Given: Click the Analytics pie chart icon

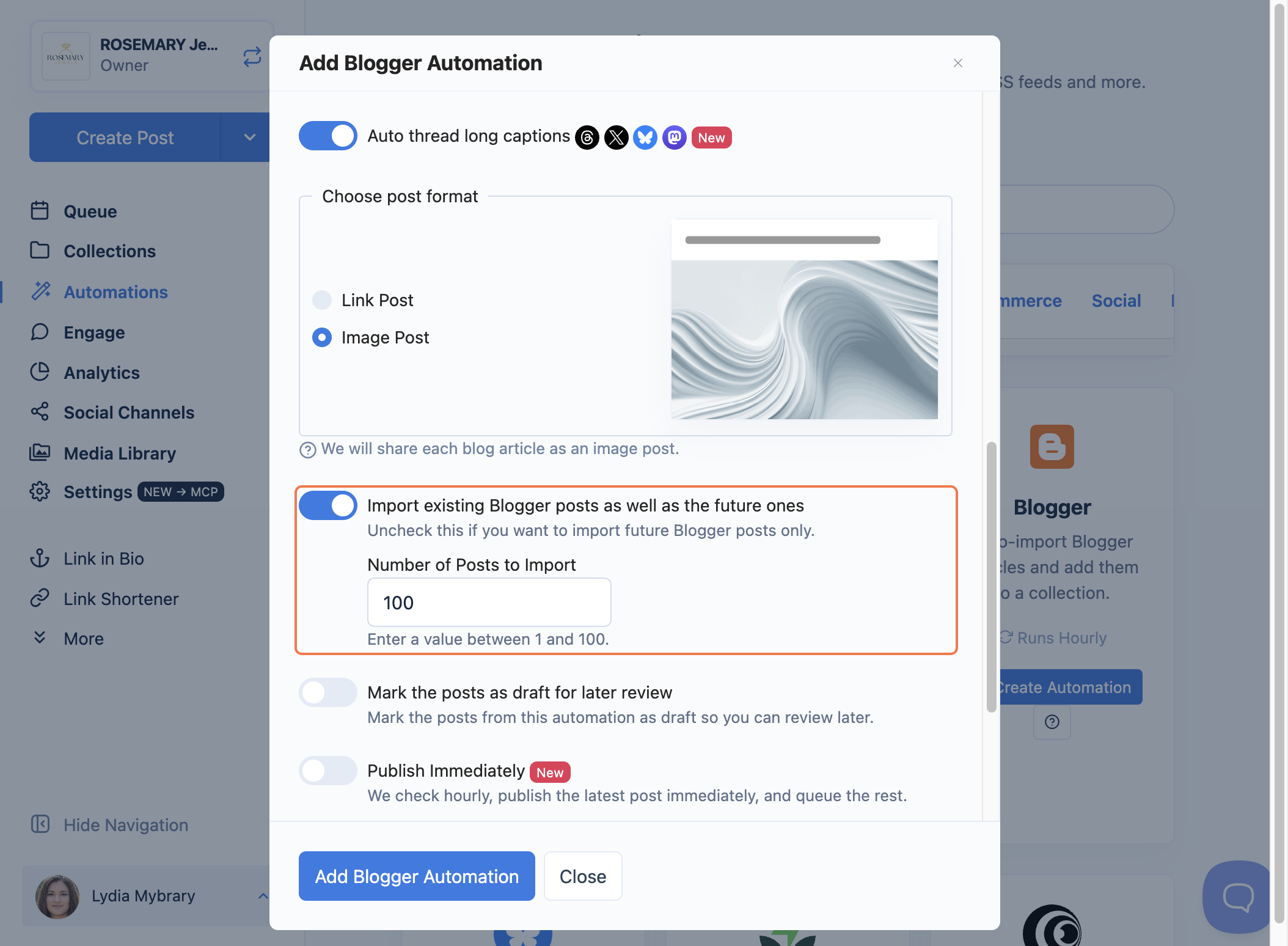Looking at the screenshot, I should pos(40,372).
